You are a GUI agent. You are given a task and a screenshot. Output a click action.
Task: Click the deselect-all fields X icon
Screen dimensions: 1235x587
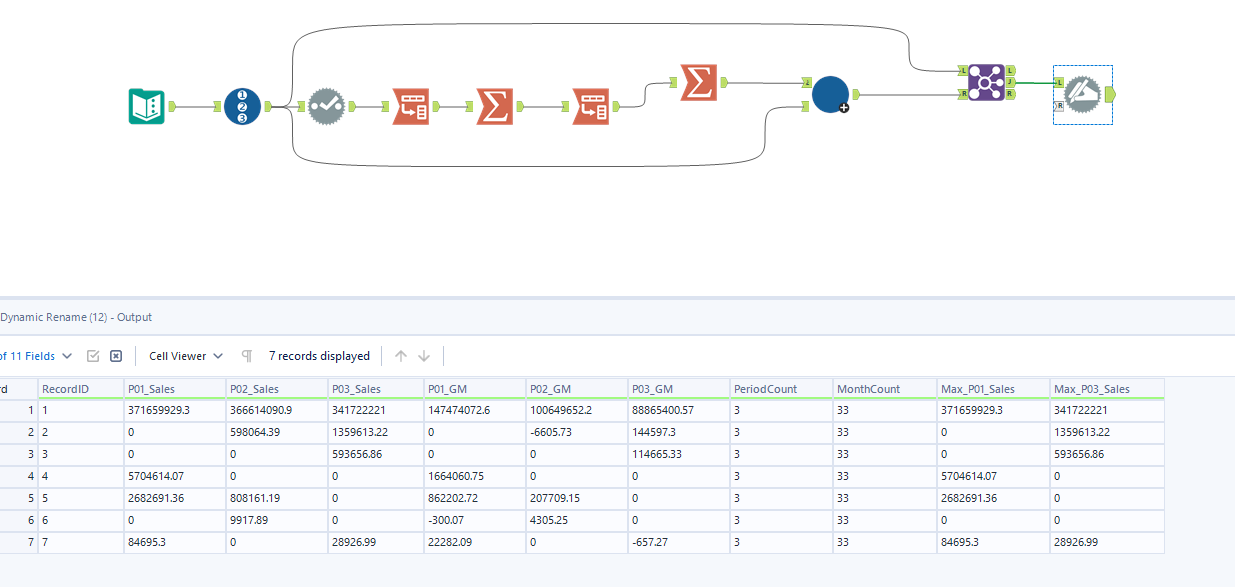[x=116, y=356]
